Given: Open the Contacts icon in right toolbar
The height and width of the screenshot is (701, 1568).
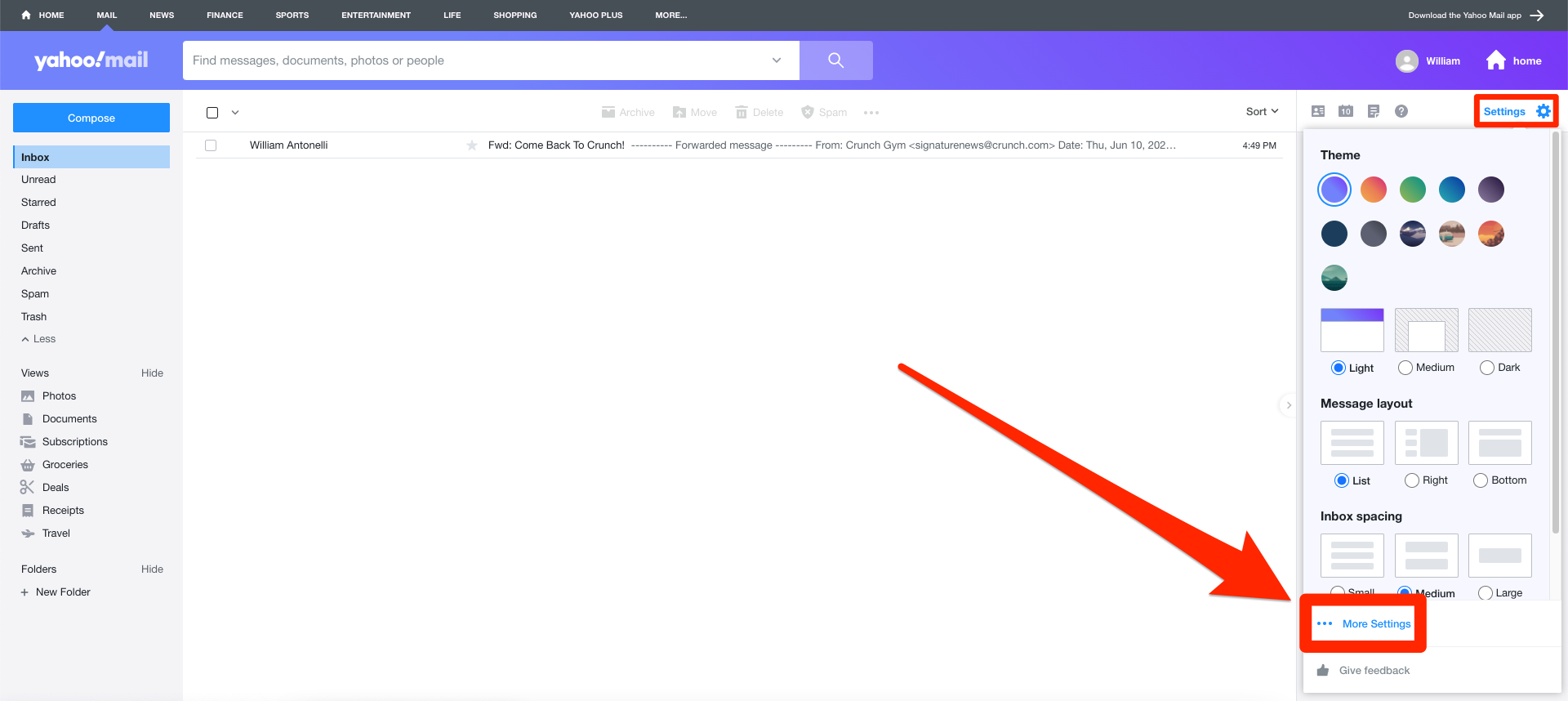Looking at the screenshot, I should coord(1318,111).
